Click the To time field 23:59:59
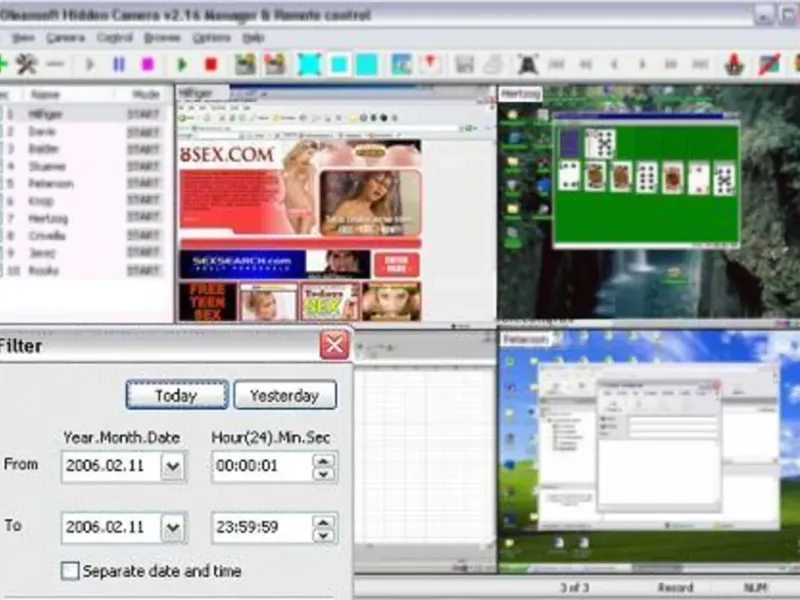 click(x=274, y=527)
